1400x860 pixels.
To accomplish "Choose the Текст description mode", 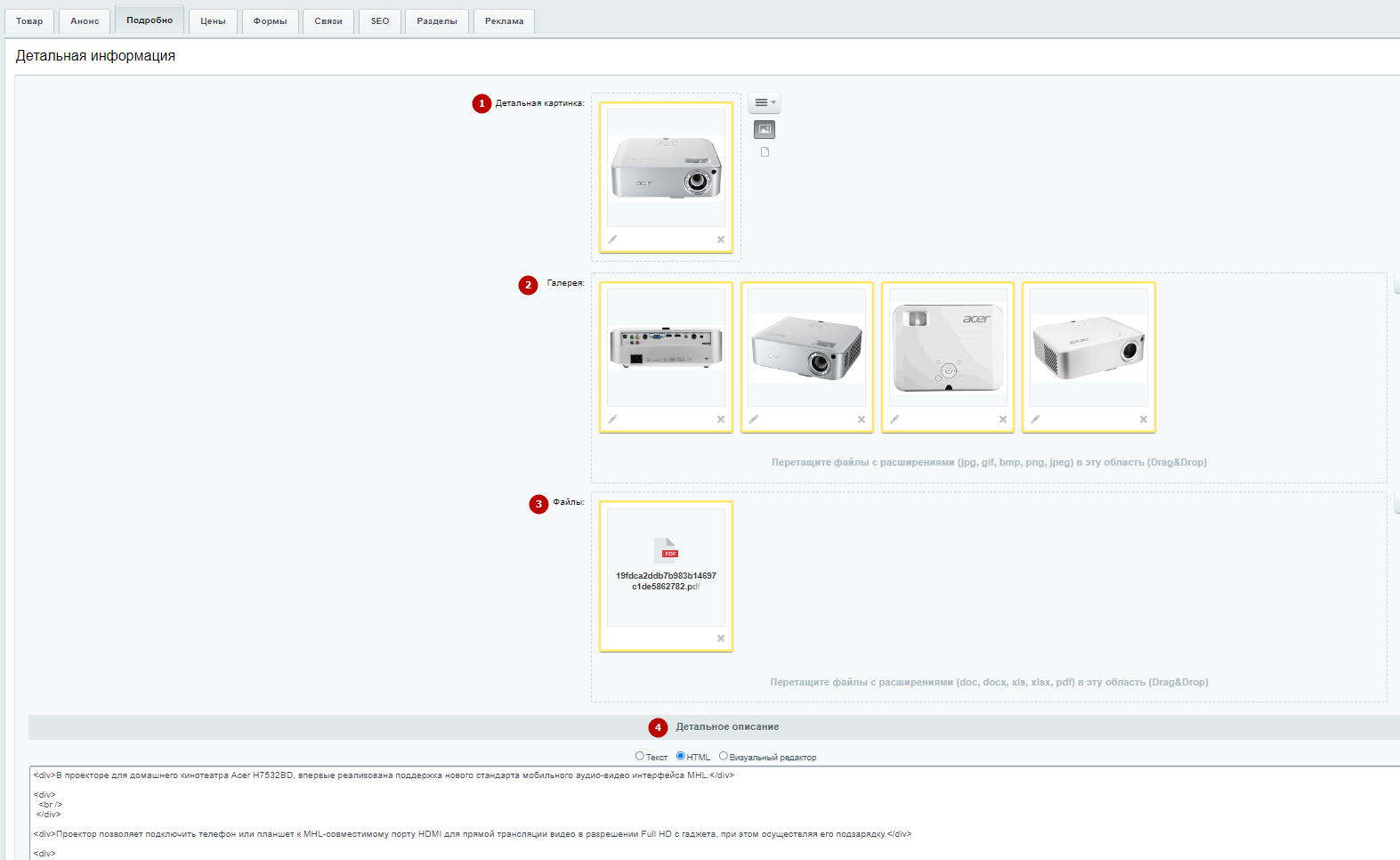I will coord(639,756).
